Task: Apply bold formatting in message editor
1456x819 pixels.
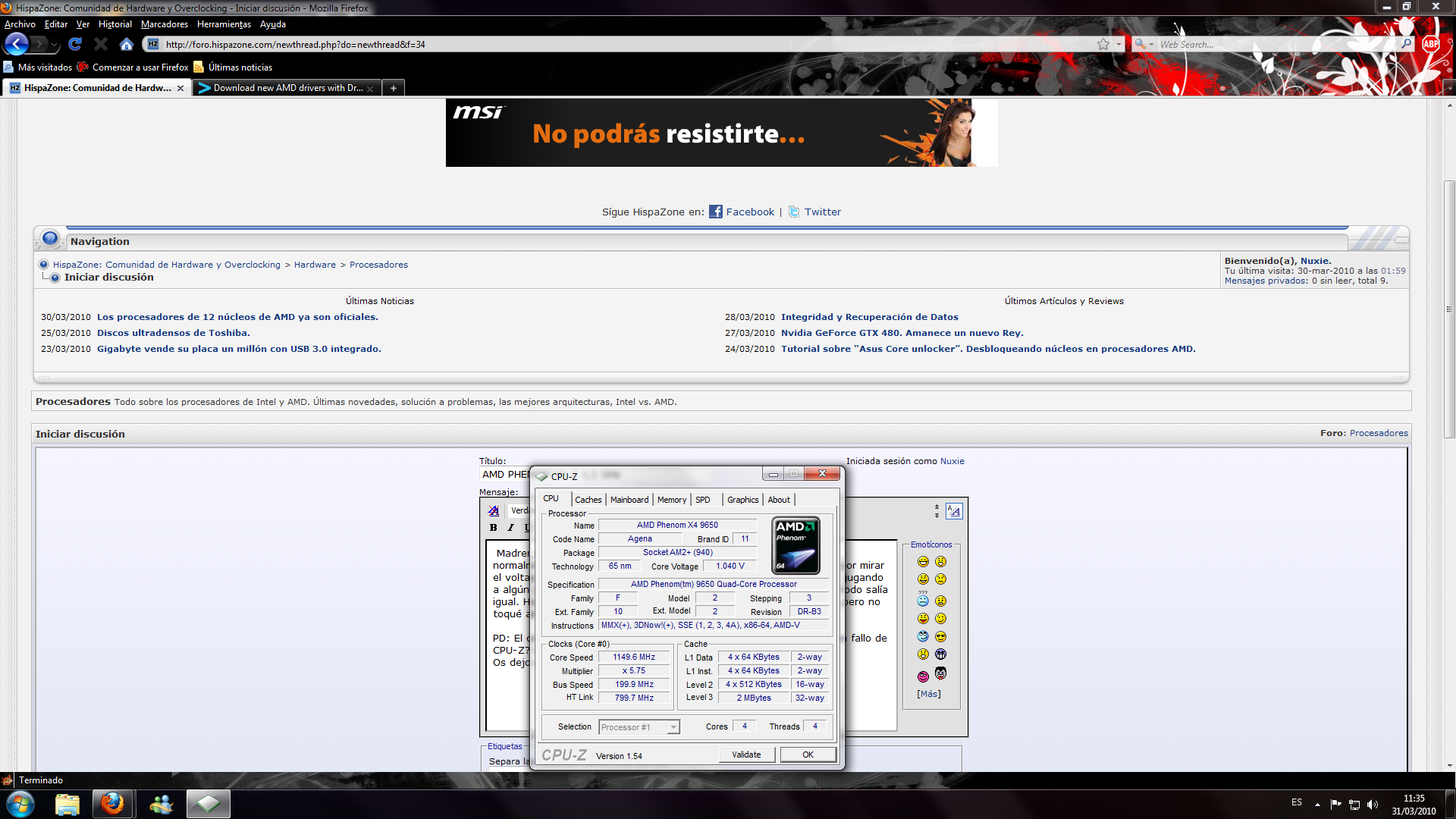Action: [494, 528]
